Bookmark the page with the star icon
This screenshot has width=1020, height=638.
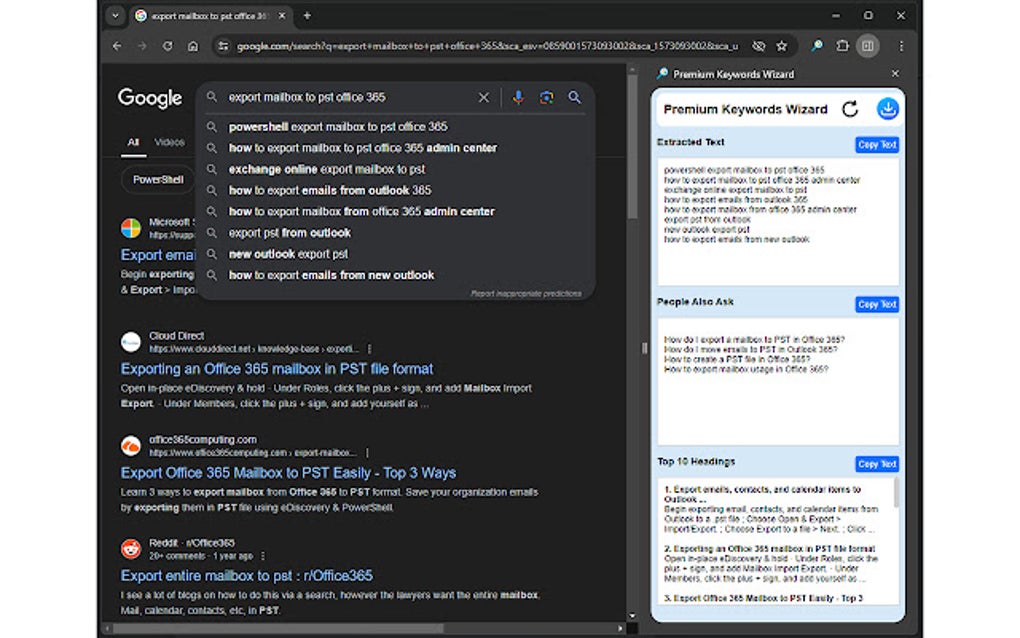(x=783, y=46)
